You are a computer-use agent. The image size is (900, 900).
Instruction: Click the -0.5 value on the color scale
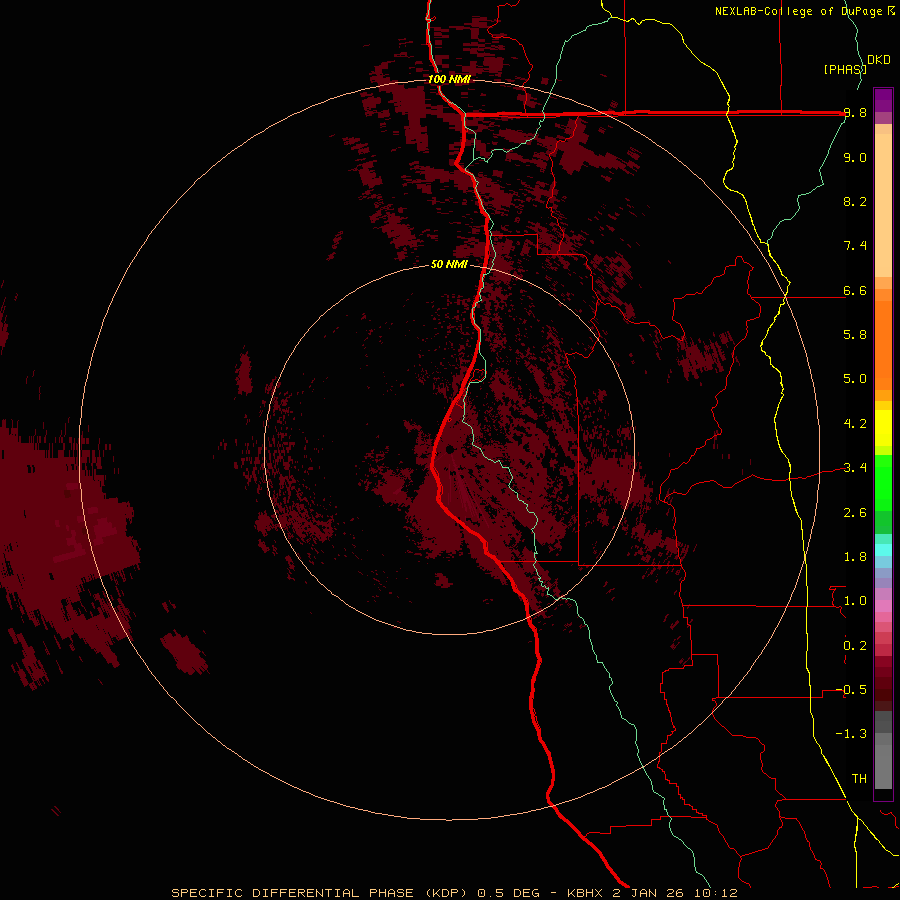click(x=851, y=690)
